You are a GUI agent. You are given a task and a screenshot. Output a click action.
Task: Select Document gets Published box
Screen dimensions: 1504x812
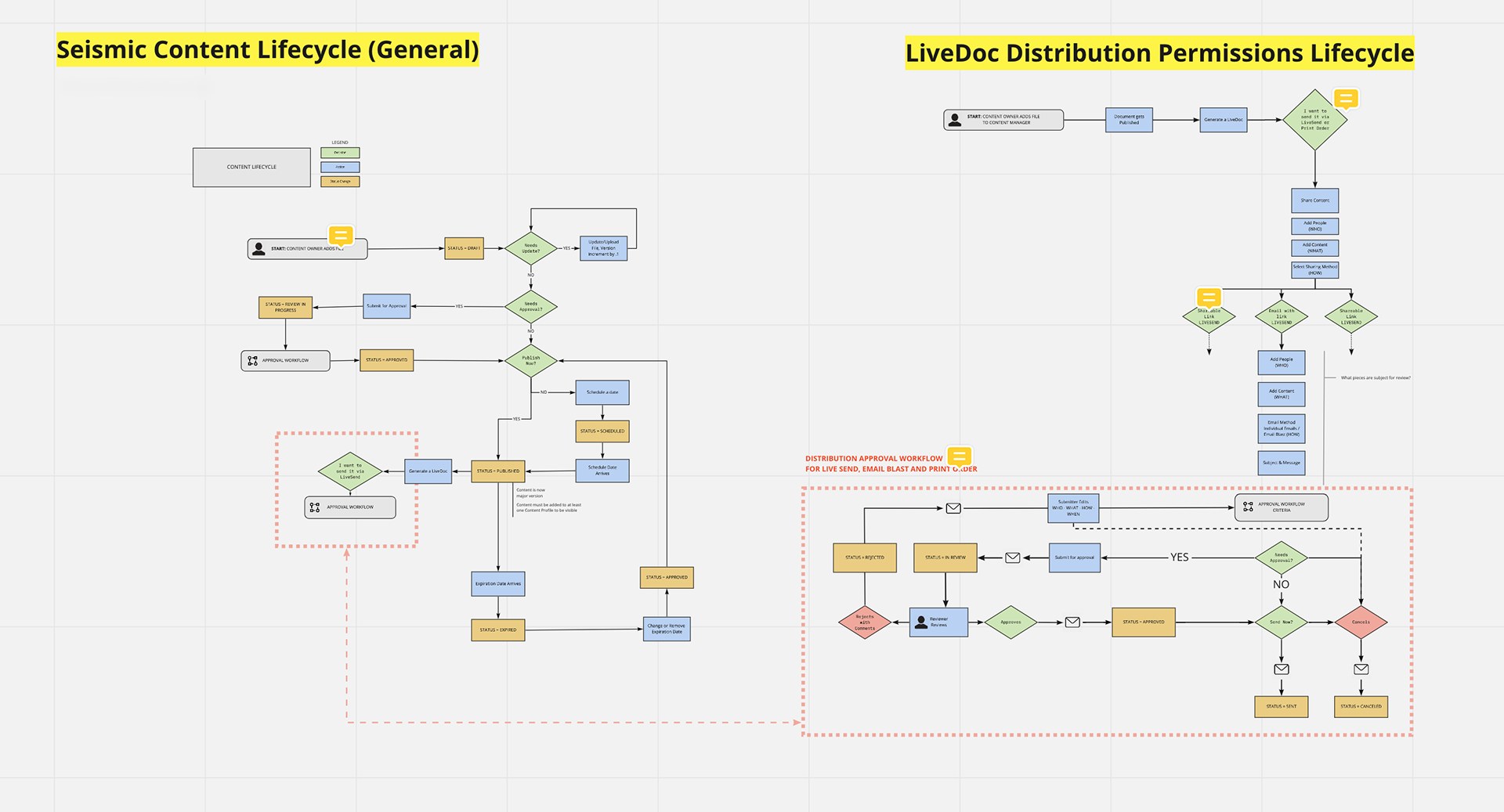click(1129, 120)
